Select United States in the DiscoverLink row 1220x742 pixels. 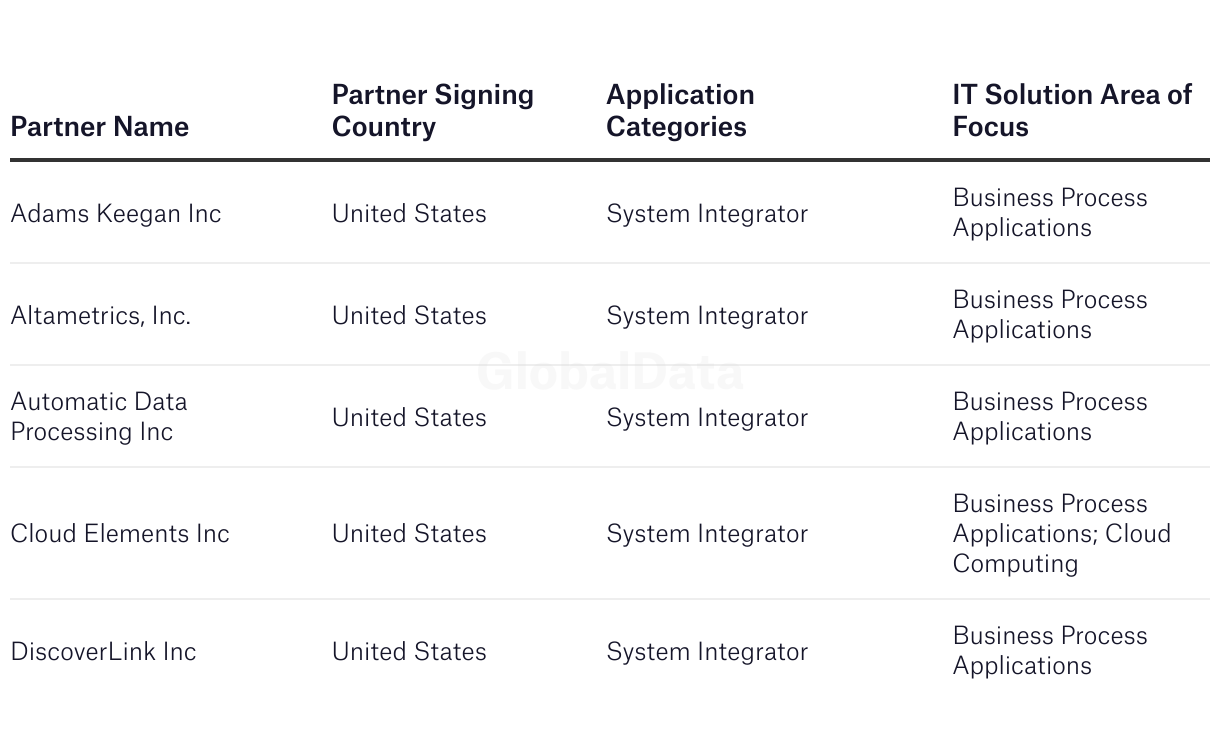(x=409, y=652)
